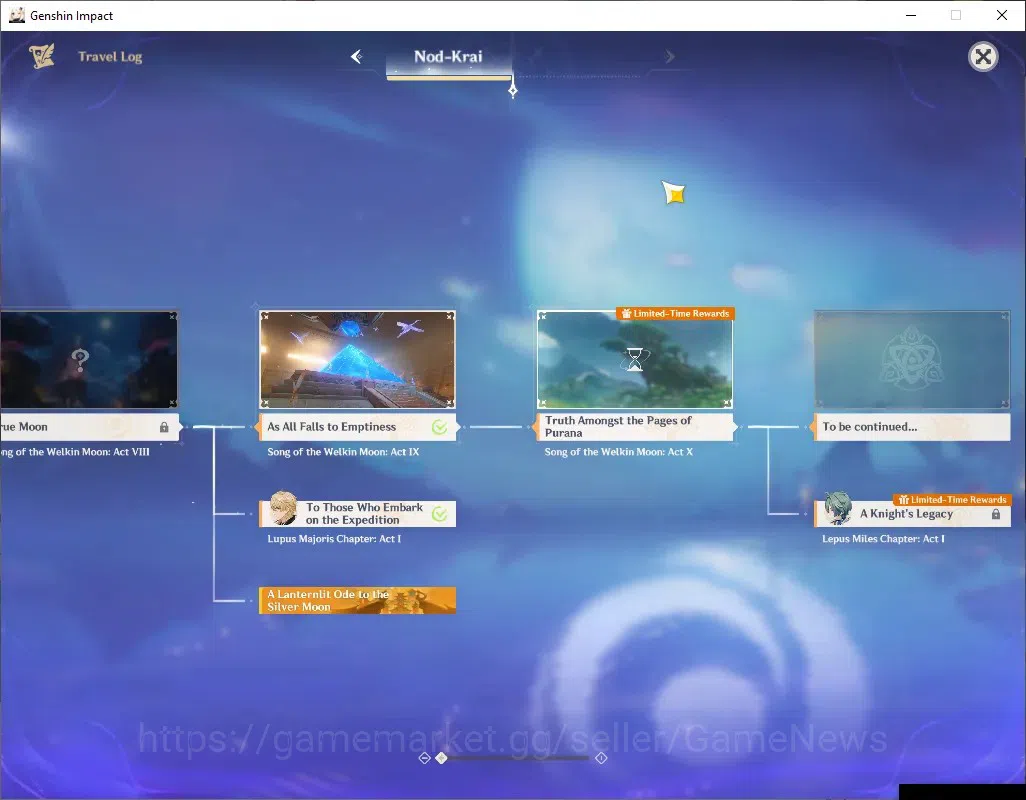Click lock icon on A Knight's Legacy

[x=996, y=514]
